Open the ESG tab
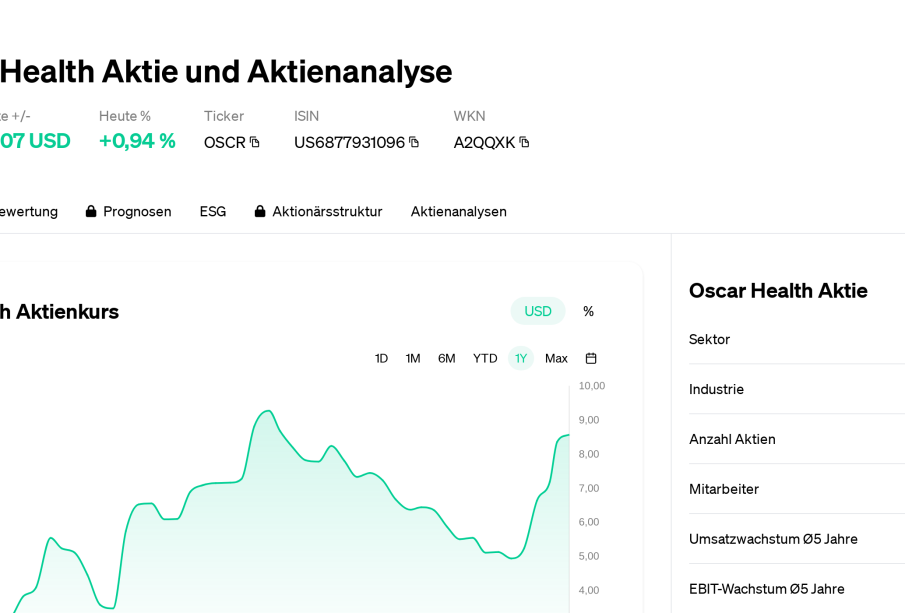The height and width of the screenshot is (613, 905). pos(212,211)
